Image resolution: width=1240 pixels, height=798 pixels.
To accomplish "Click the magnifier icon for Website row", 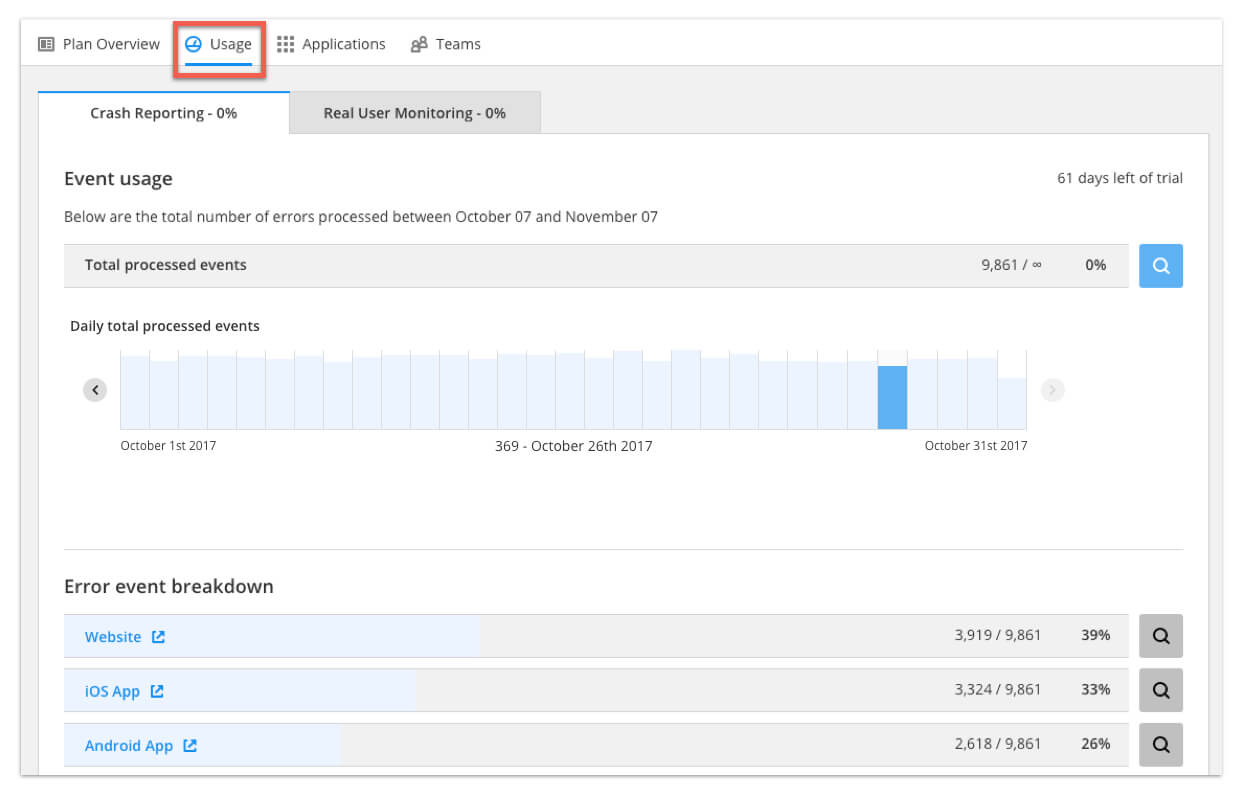I will (1160, 636).
